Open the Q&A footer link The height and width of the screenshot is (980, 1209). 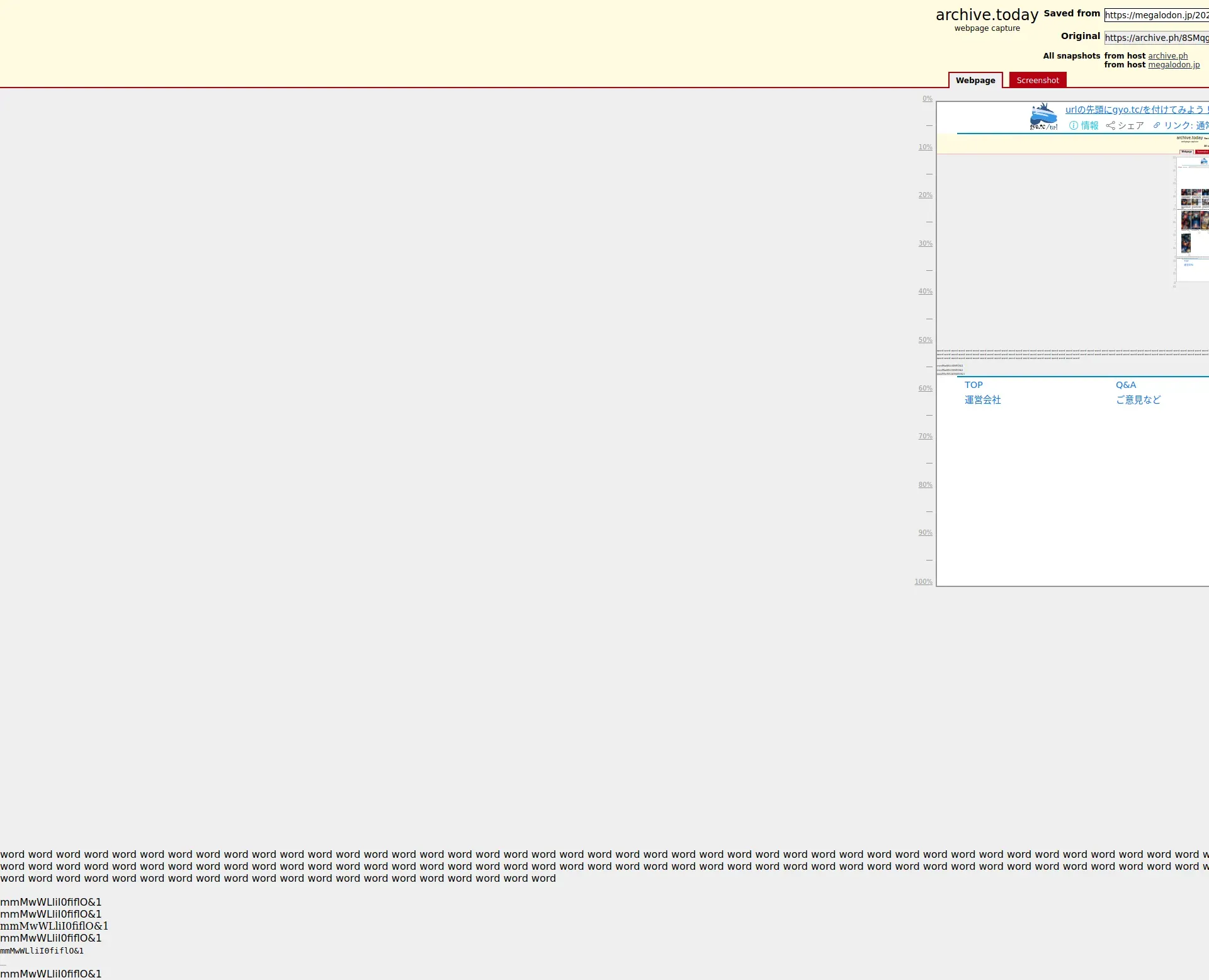(1126, 385)
